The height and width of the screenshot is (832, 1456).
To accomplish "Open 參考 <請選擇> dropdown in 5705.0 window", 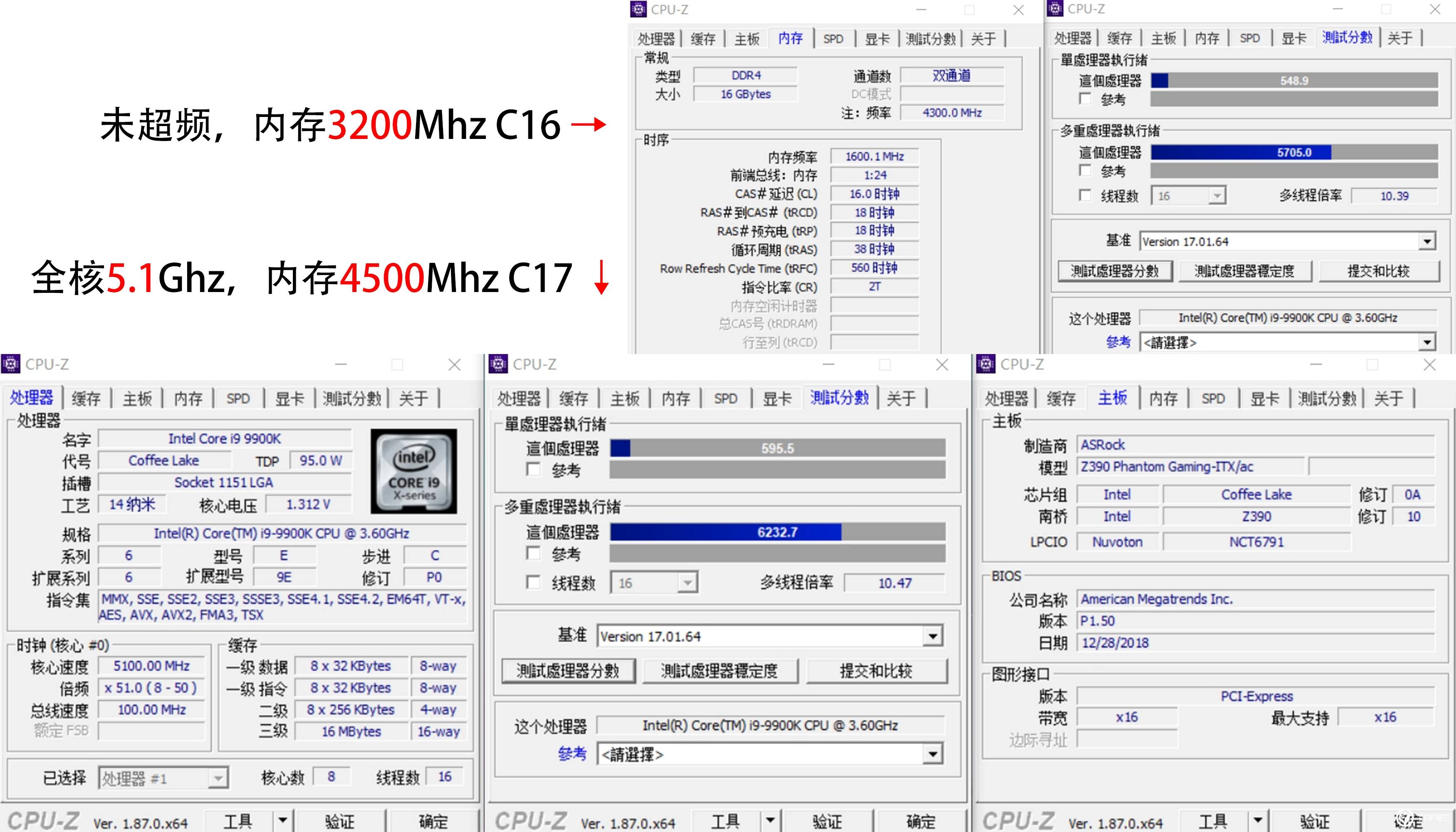I will pyautogui.click(x=1427, y=342).
